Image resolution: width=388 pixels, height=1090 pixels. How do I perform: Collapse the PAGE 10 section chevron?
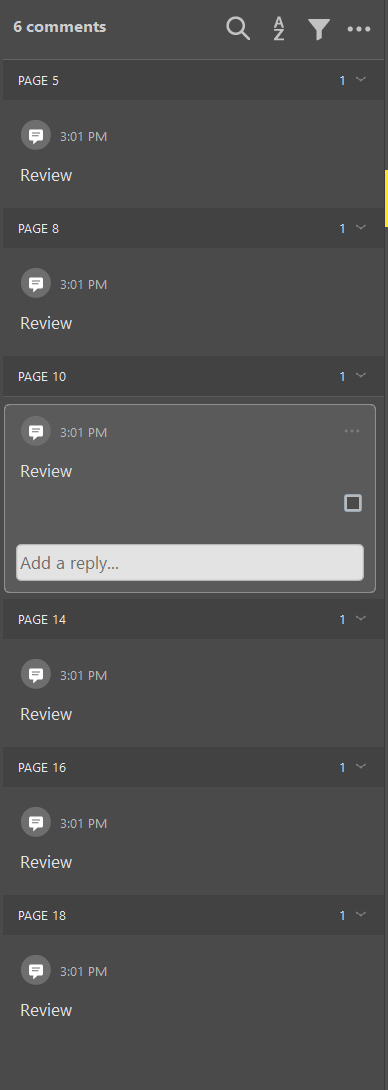(x=361, y=375)
